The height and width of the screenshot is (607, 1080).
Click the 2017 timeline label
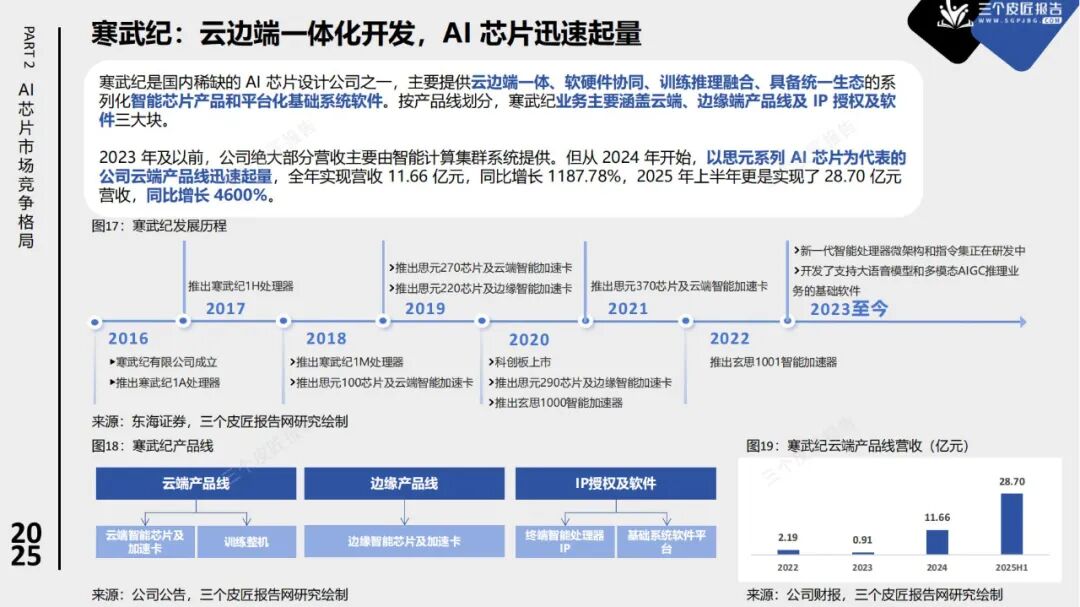[225, 309]
